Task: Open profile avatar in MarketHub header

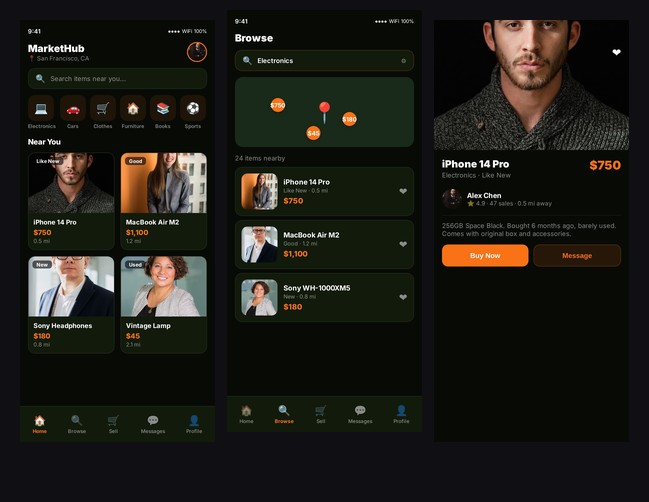Action: [196, 52]
